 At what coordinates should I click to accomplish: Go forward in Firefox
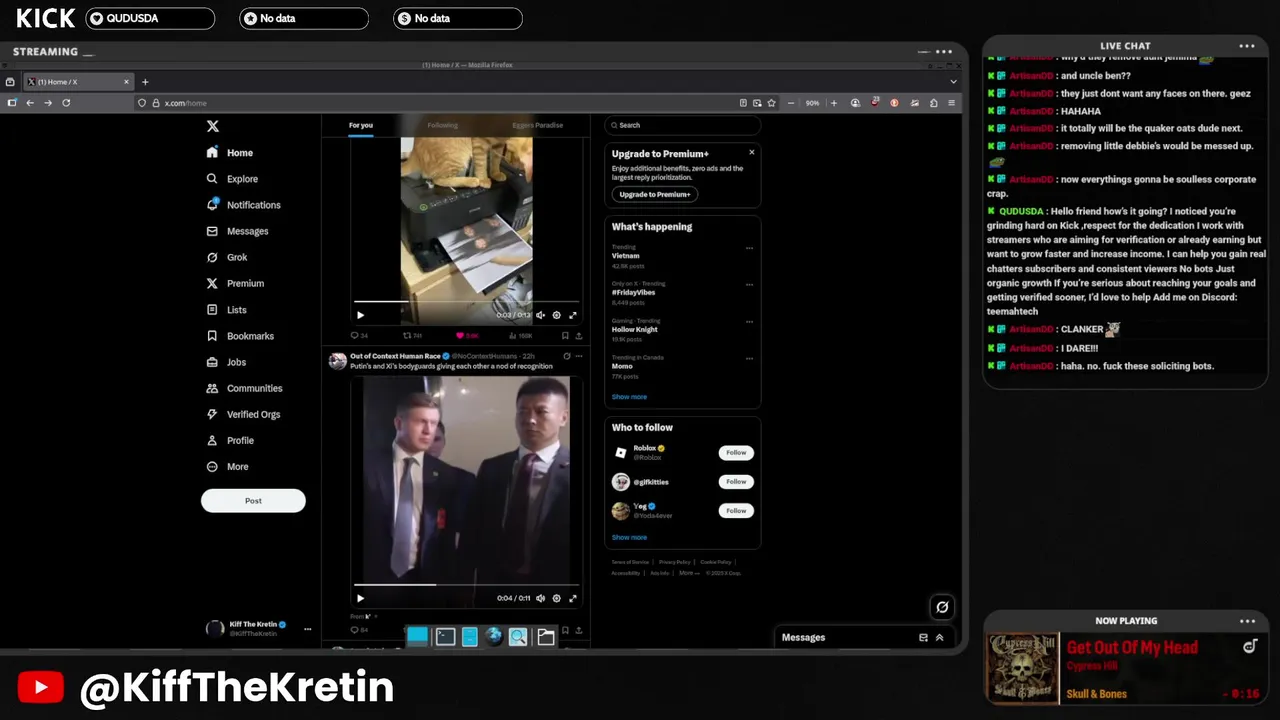(x=48, y=103)
